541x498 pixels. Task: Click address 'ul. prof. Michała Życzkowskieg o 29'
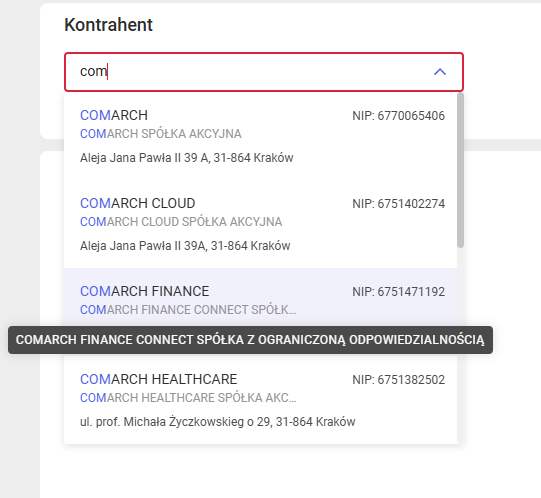[176, 422]
